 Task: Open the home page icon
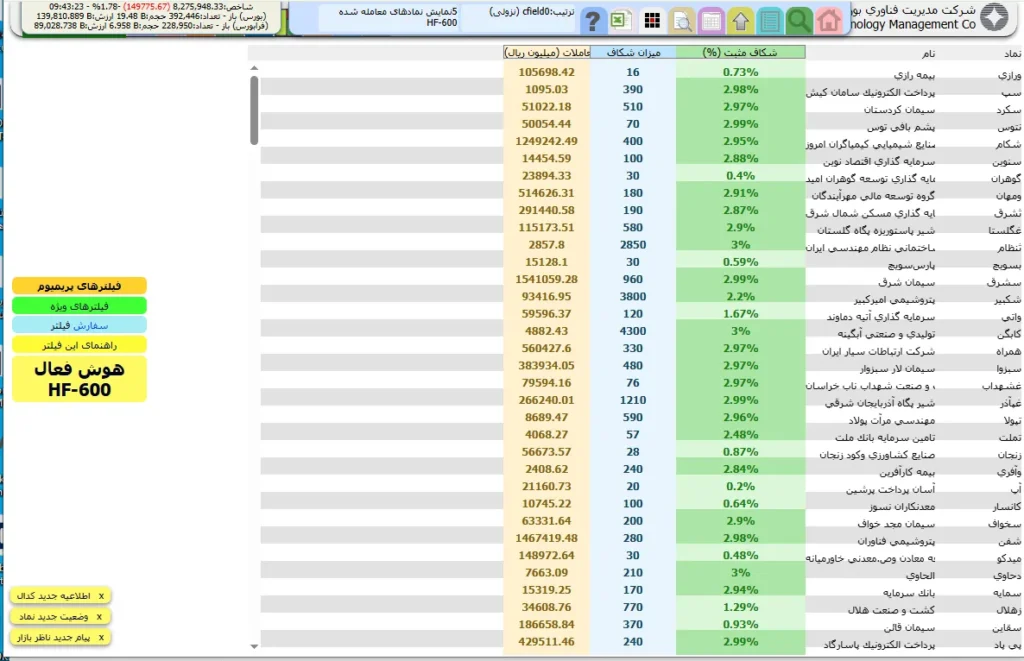tap(828, 20)
